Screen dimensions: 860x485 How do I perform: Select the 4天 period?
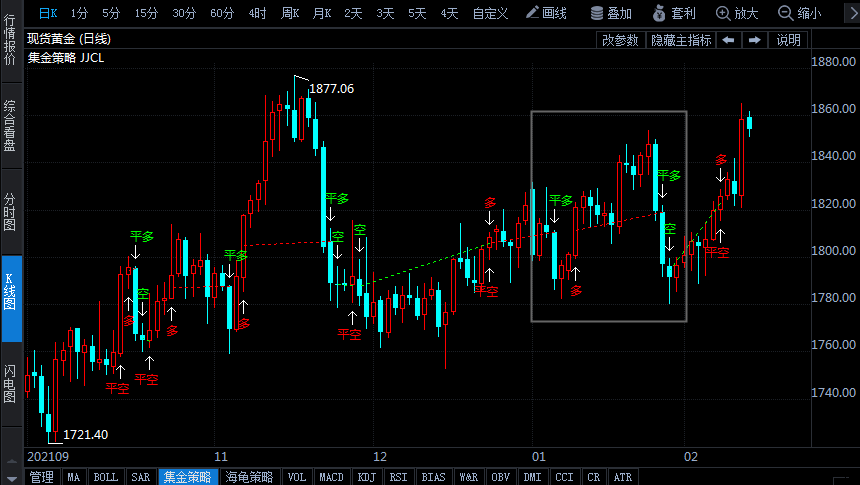449,13
